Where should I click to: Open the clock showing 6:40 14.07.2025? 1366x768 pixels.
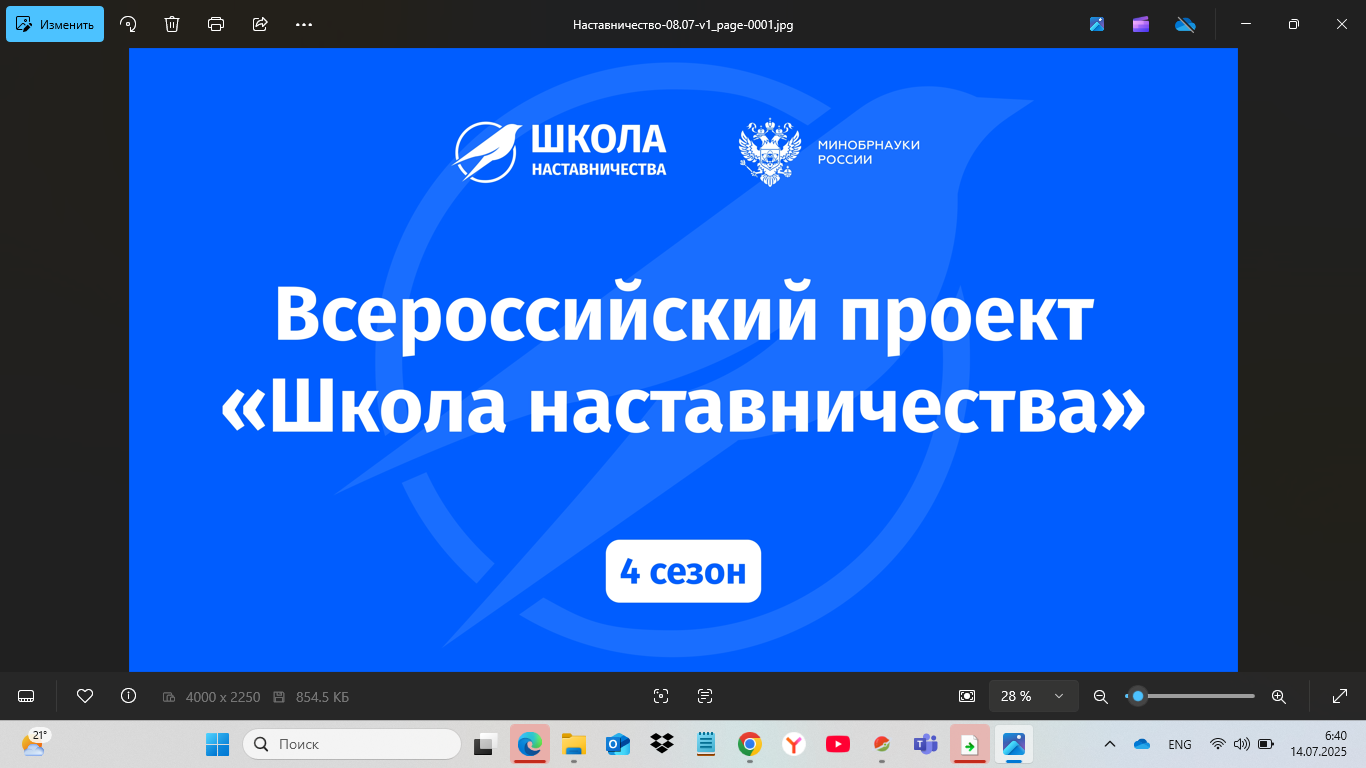coord(1318,744)
